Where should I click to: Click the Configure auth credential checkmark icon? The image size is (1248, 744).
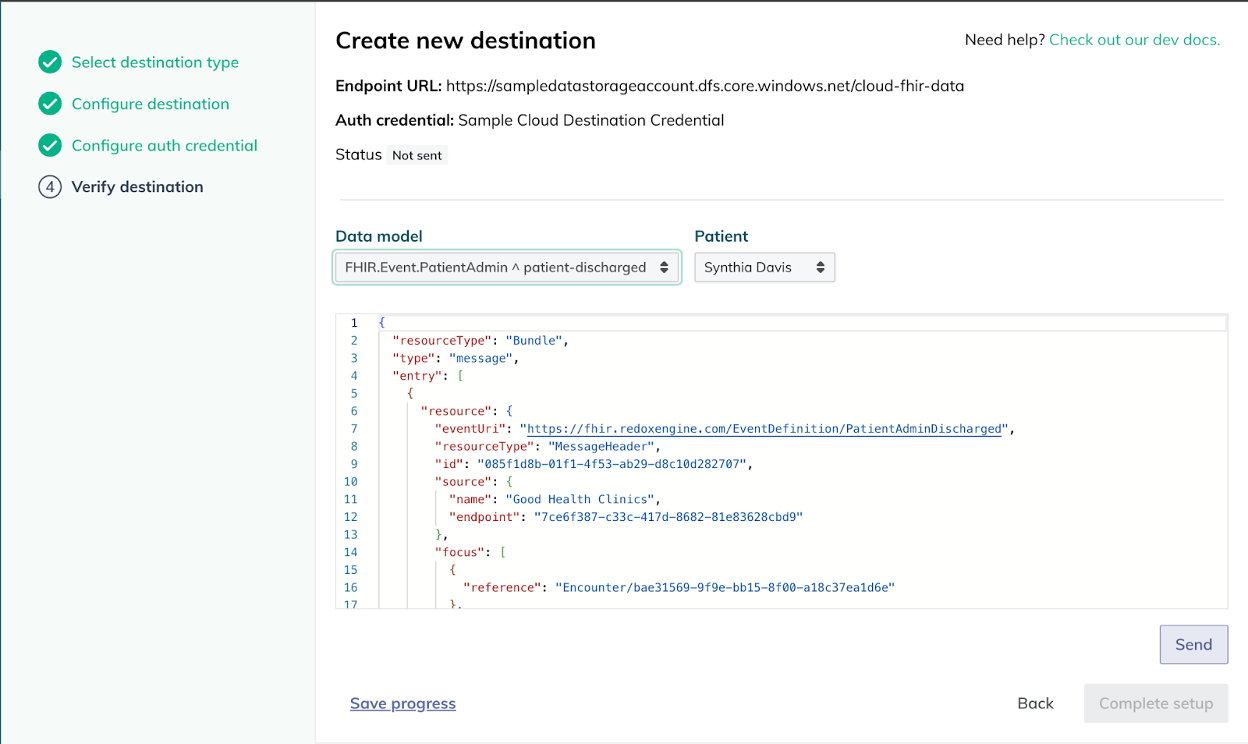(x=50, y=146)
